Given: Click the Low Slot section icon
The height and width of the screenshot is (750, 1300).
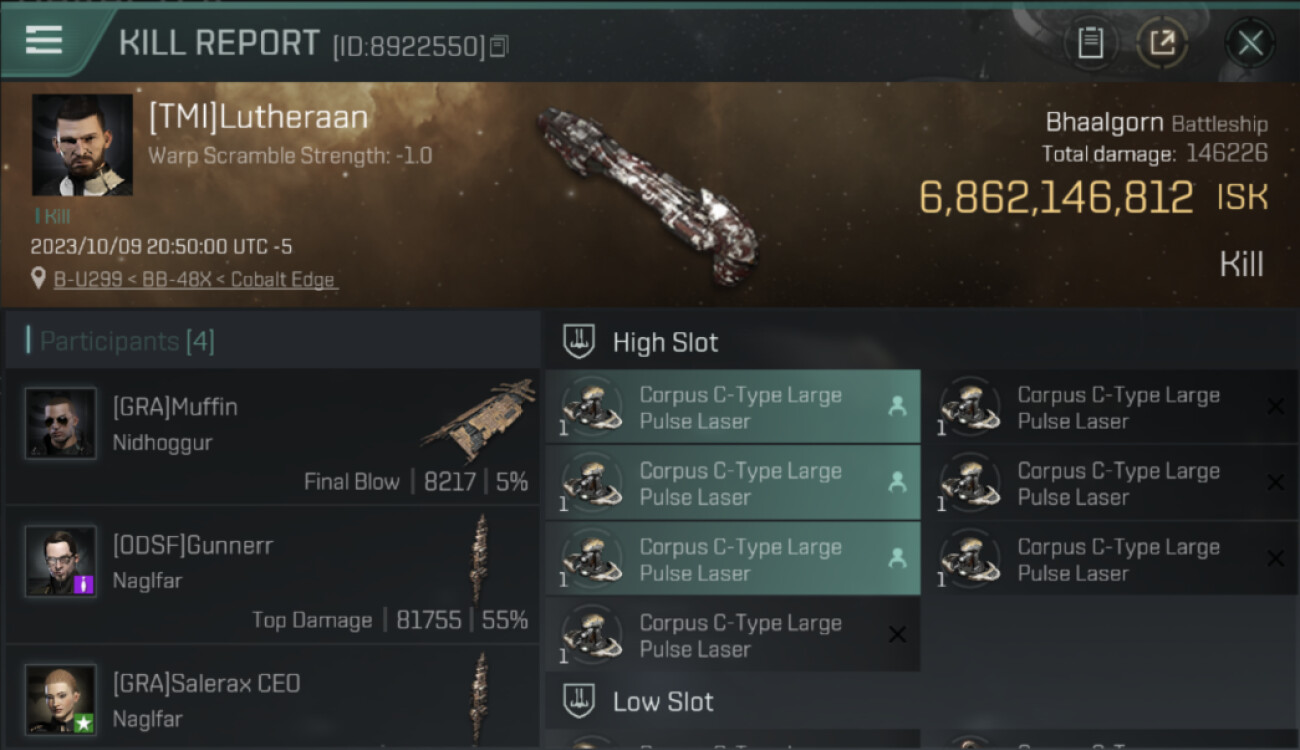Looking at the screenshot, I should [579, 701].
